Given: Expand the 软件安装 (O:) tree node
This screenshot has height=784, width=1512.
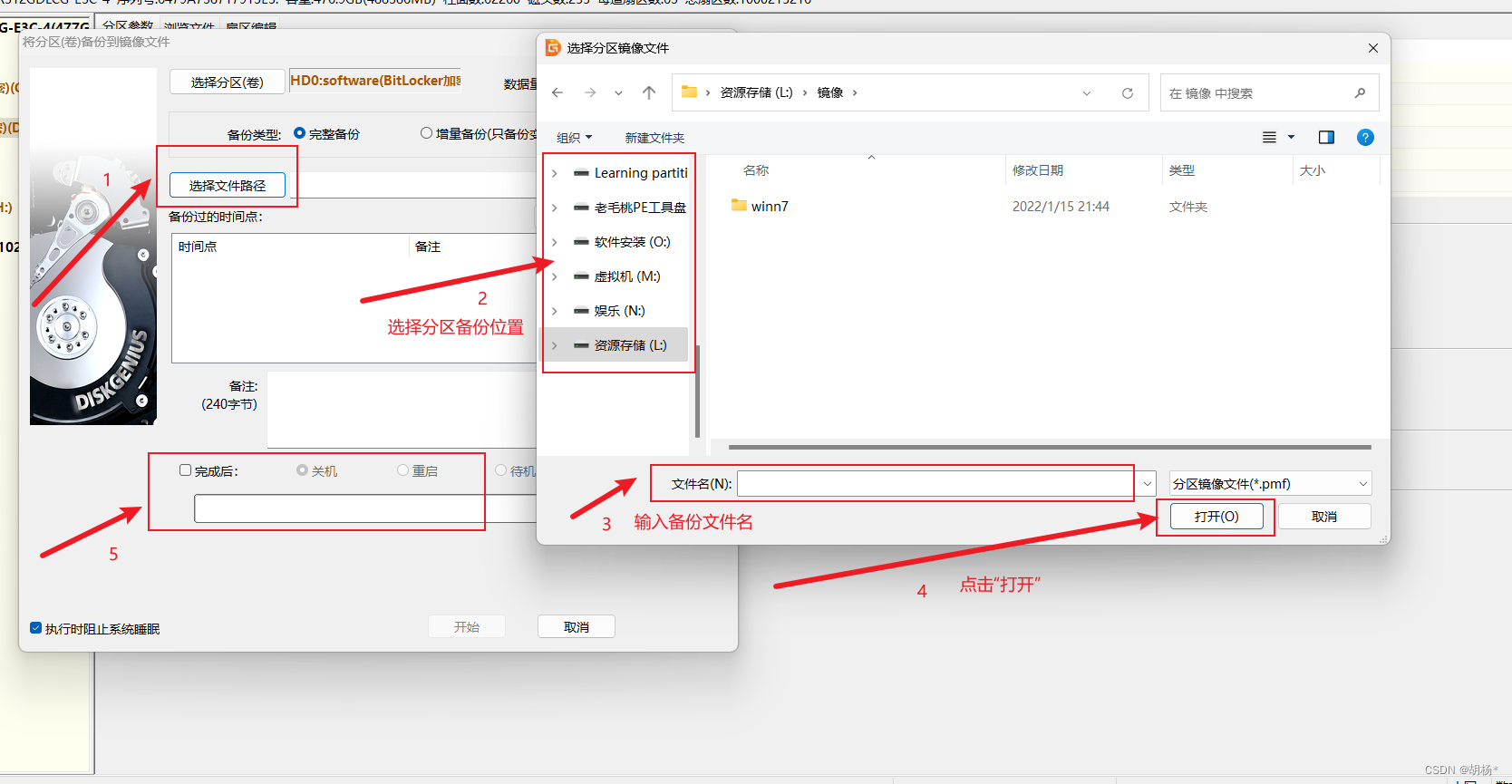Looking at the screenshot, I should point(555,242).
